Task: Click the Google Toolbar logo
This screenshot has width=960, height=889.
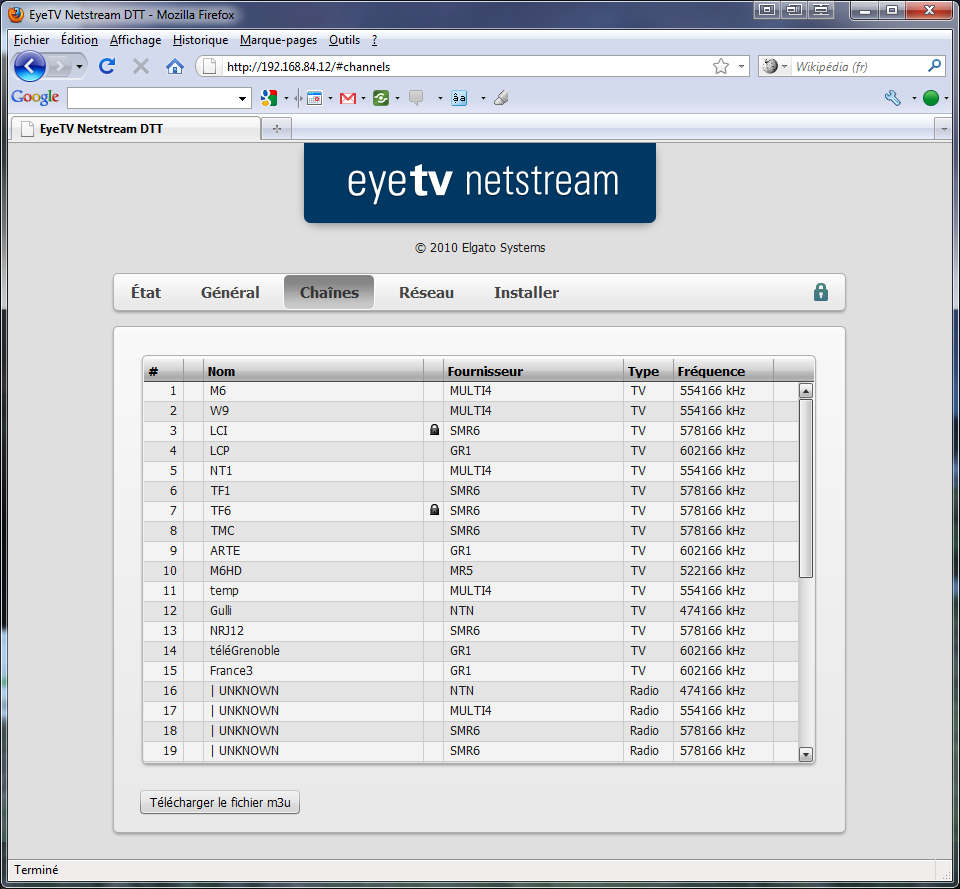Action: (x=35, y=97)
